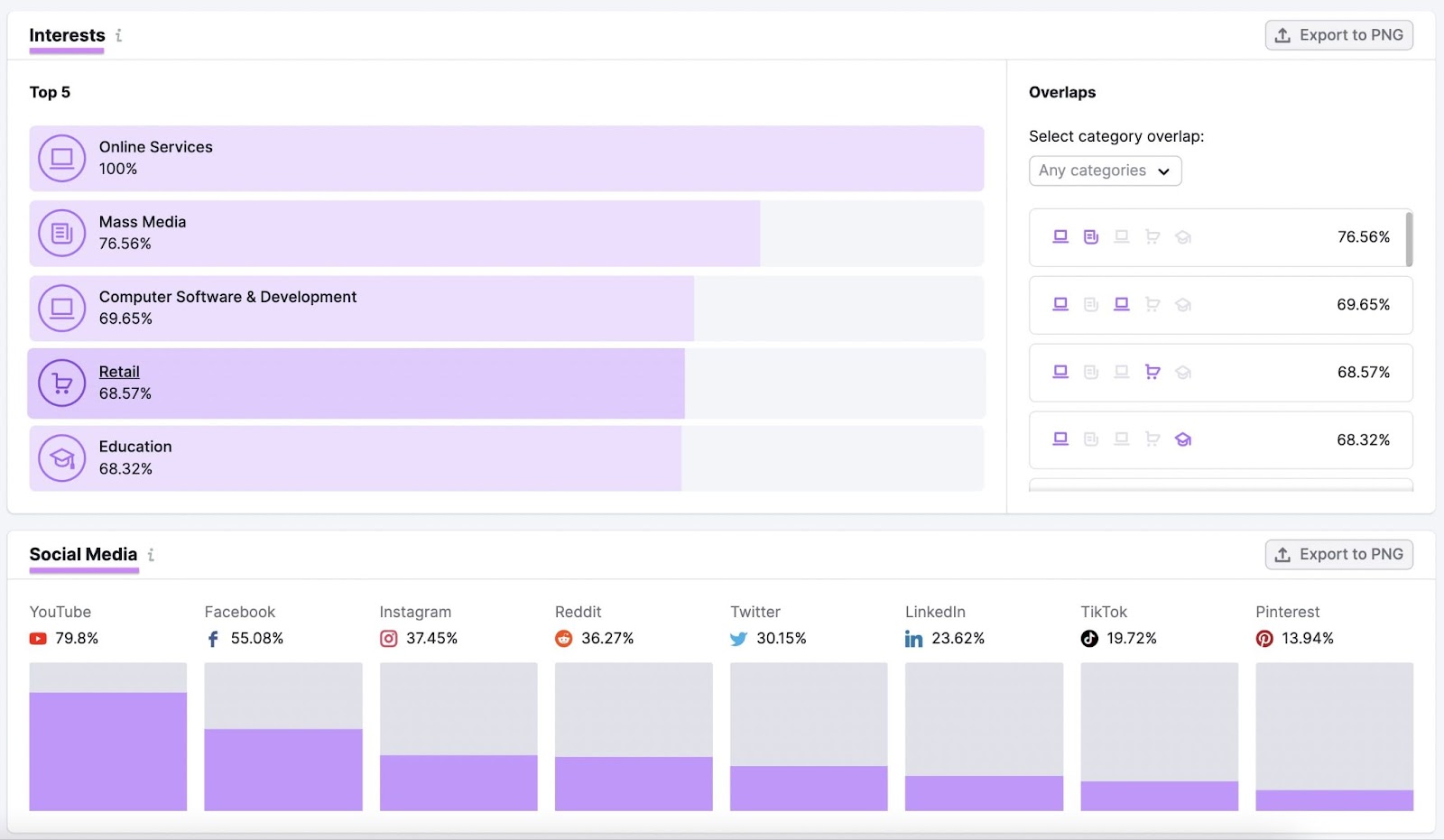Click the Reddit icon

[563, 638]
